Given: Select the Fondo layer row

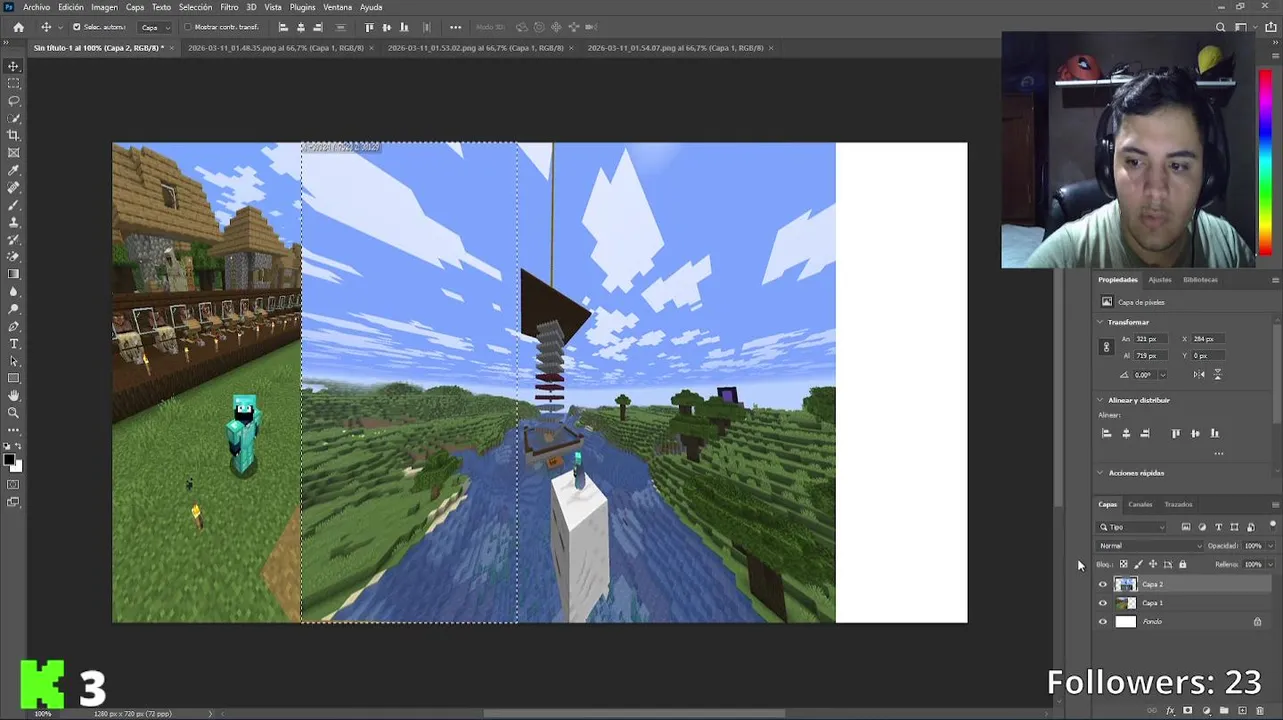Looking at the screenshot, I should coord(1184,622).
